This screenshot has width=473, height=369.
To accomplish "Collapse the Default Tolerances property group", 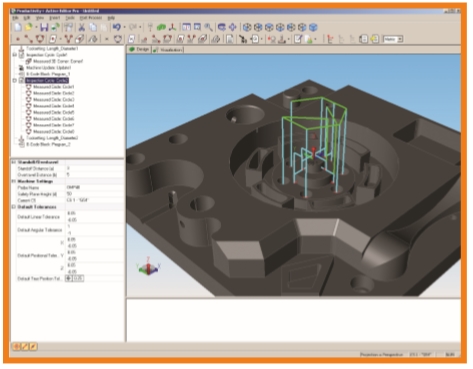I will click(x=14, y=207).
